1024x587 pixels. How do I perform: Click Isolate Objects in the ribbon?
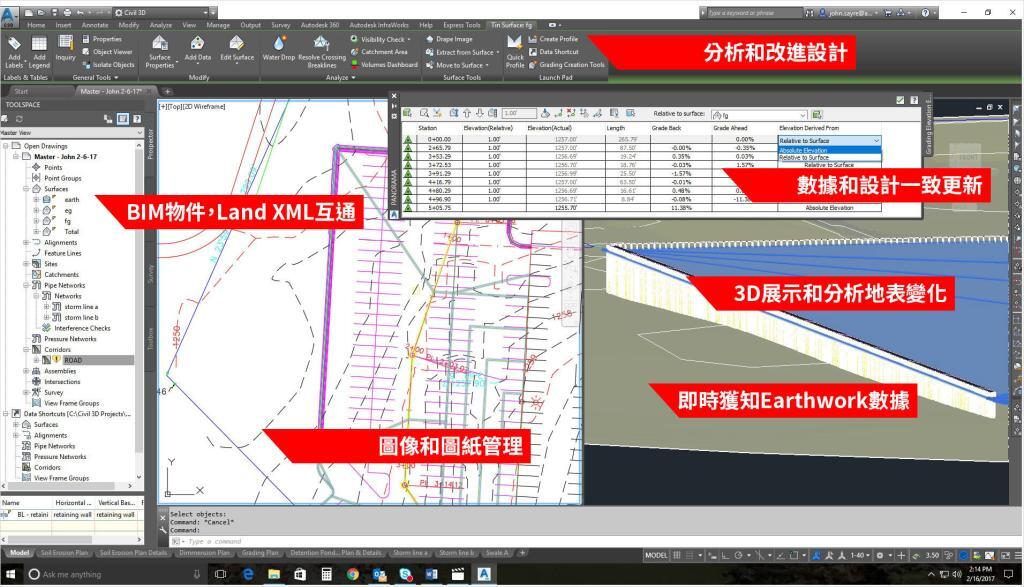(108, 65)
